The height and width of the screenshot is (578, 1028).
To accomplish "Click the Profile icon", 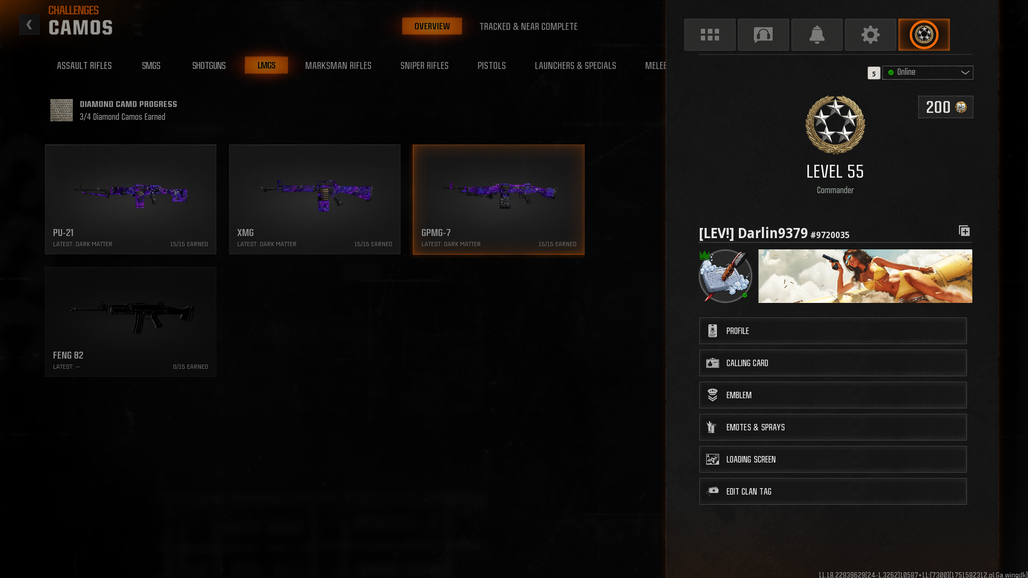I will pyautogui.click(x=713, y=331).
